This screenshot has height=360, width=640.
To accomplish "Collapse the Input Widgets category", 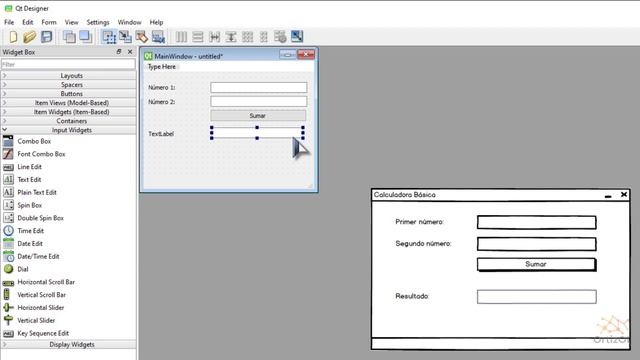I will click(69, 130).
